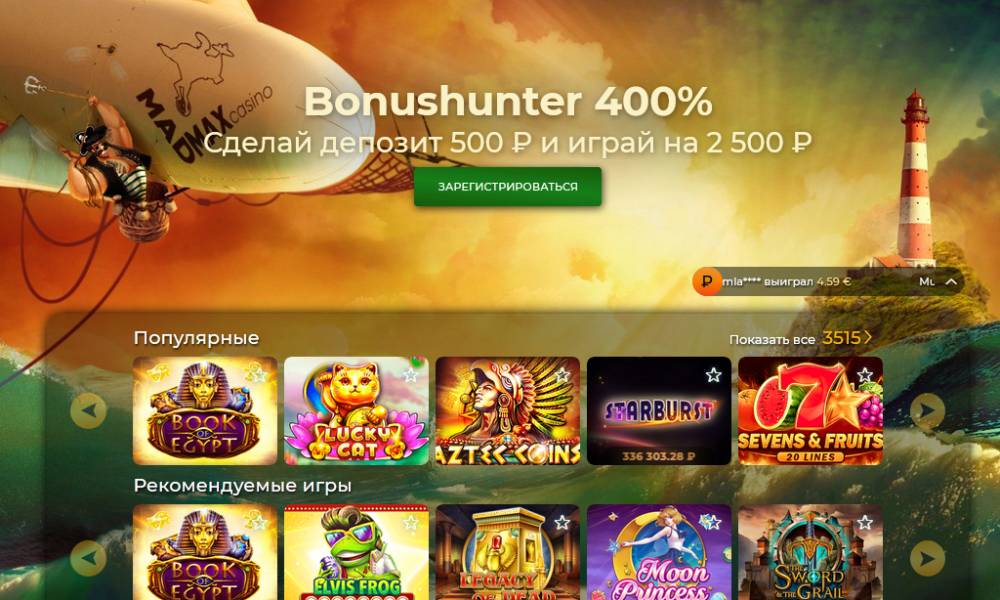Star the Moon Princess game

(x=713, y=523)
